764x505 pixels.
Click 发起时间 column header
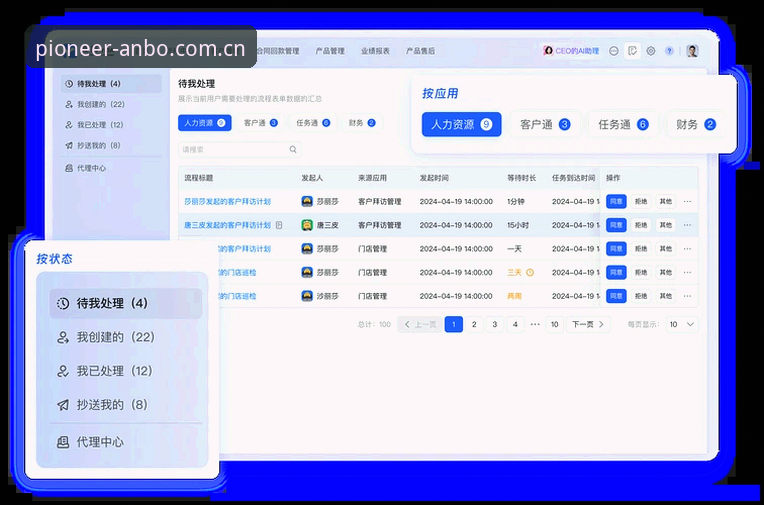pyautogui.click(x=434, y=178)
